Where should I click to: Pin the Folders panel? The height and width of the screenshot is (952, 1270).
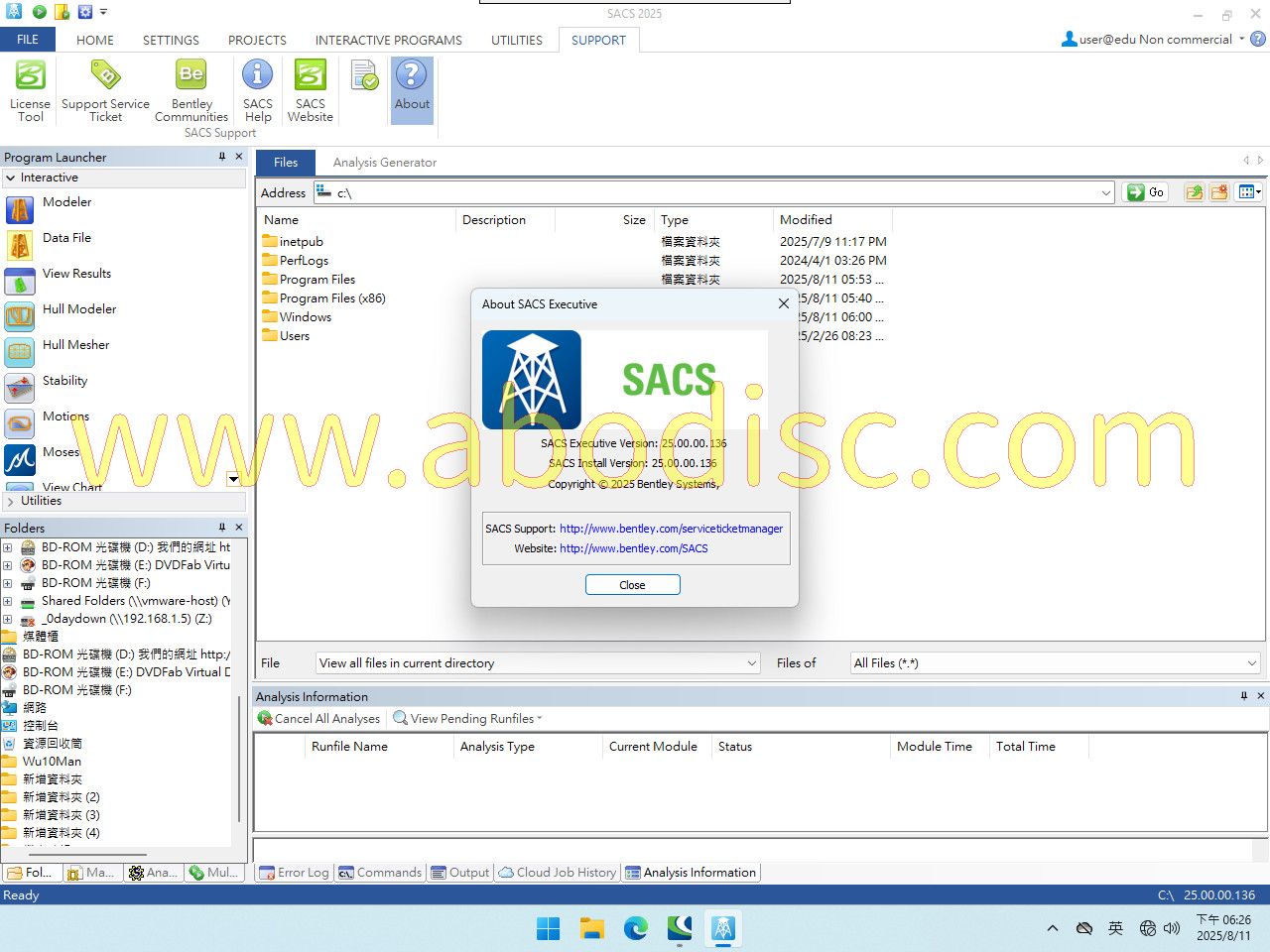[222, 528]
